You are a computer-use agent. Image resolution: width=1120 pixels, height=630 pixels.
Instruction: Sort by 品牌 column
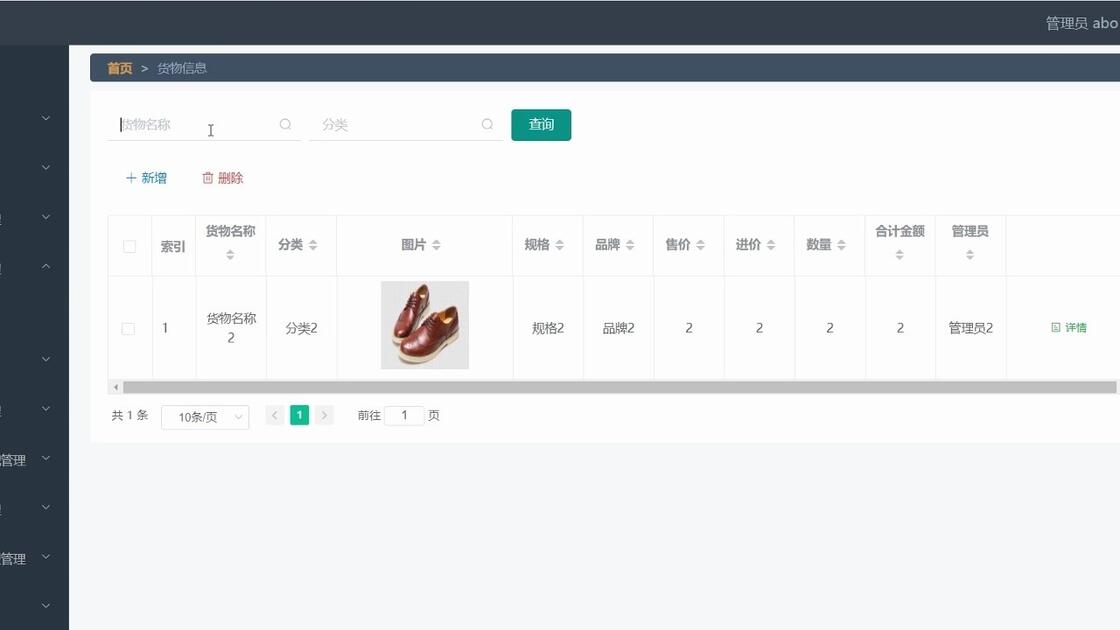point(630,245)
